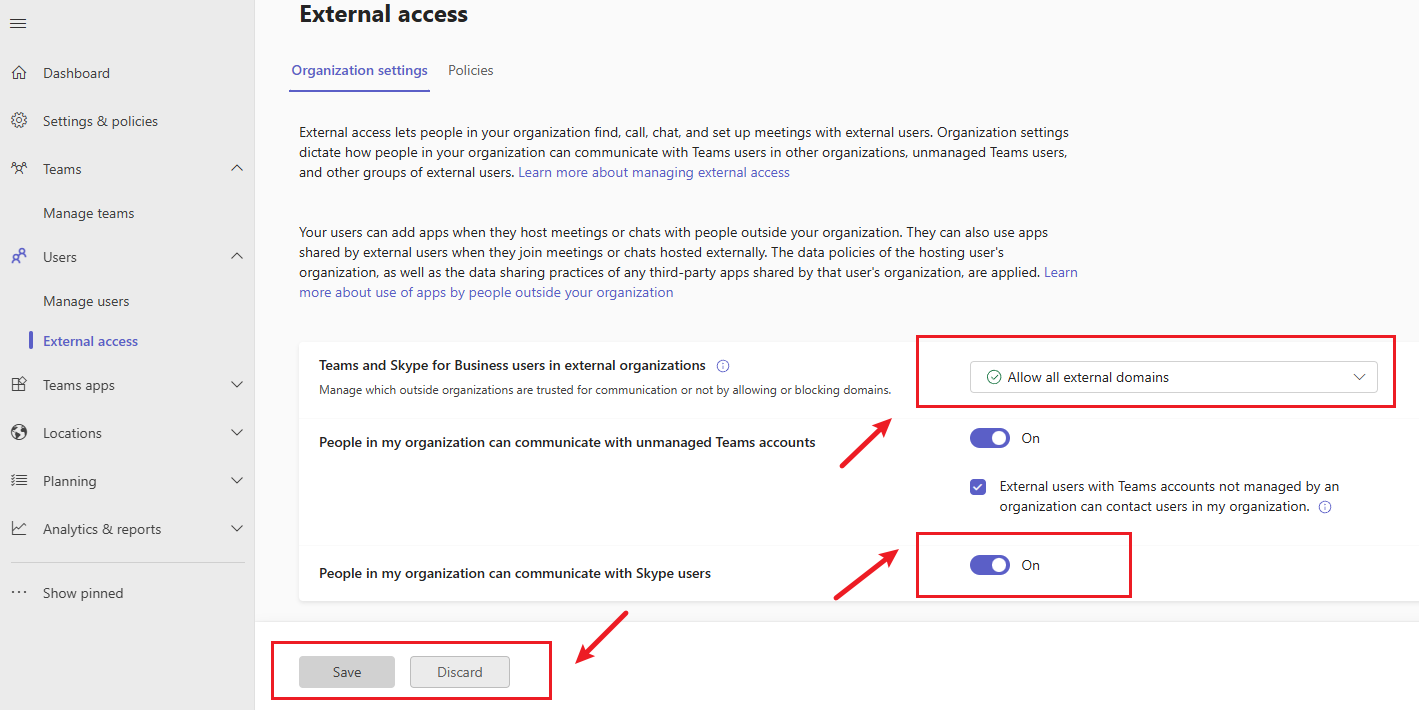Image resolution: width=1419 pixels, height=710 pixels.
Task: Click green checkmark icon in domains dropdown
Action: tap(994, 377)
